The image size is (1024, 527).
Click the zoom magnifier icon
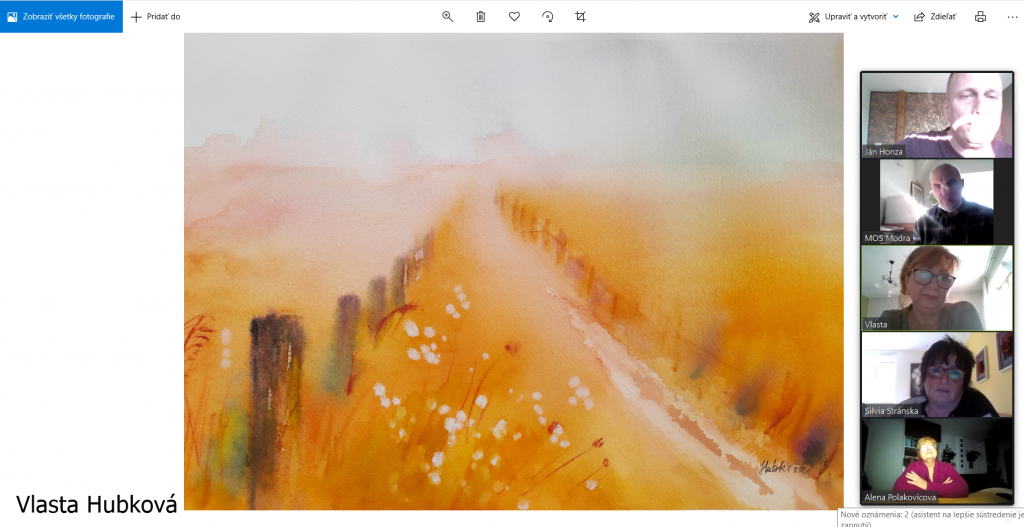click(x=447, y=17)
